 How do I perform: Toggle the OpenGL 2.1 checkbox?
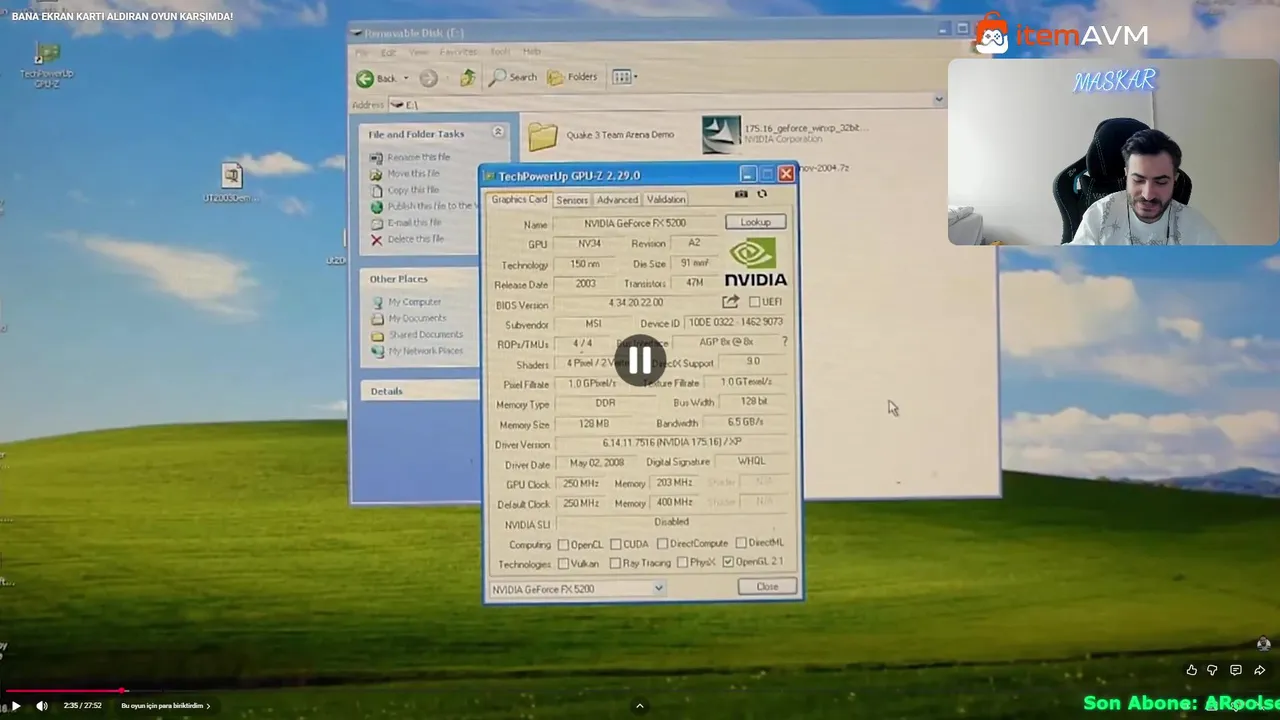click(x=728, y=561)
